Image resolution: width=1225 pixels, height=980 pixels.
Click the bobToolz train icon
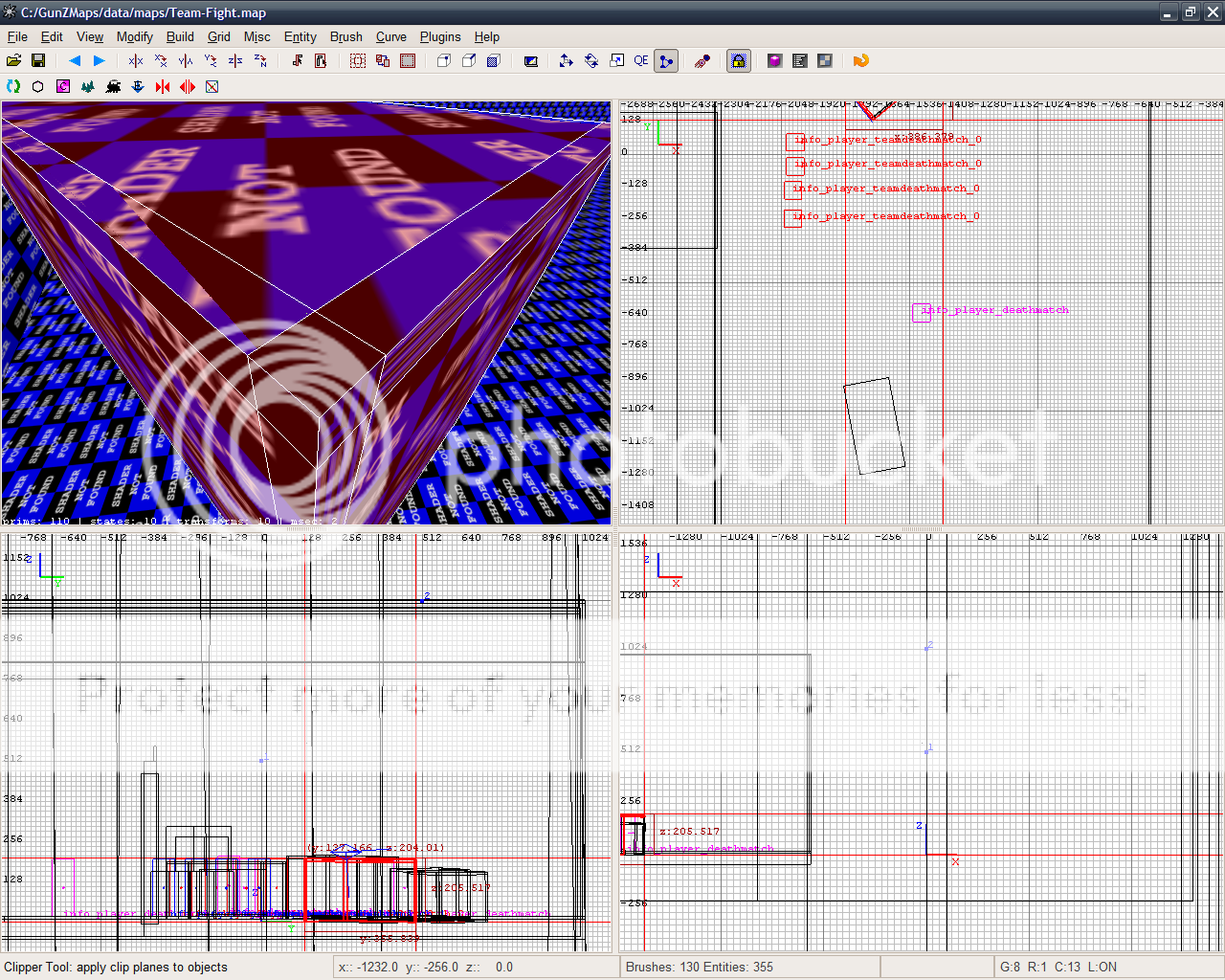pos(113,86)
